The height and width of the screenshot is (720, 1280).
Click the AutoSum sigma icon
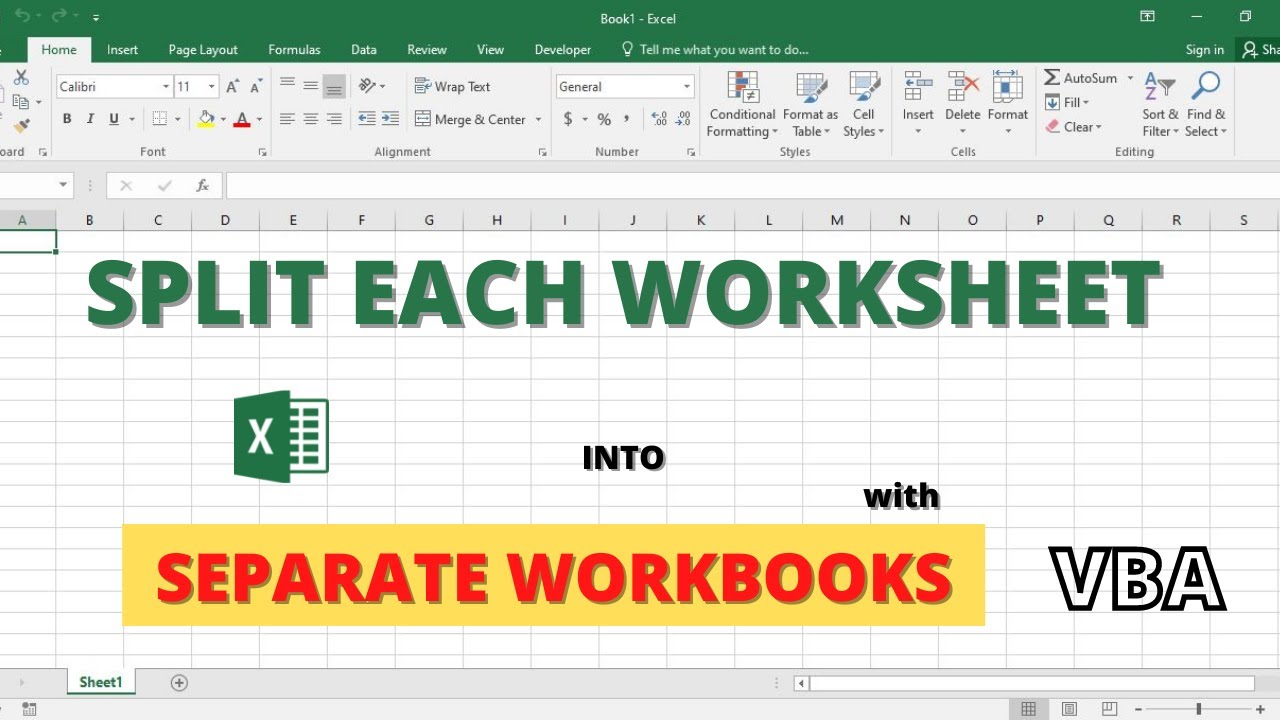coord(1052,78)
